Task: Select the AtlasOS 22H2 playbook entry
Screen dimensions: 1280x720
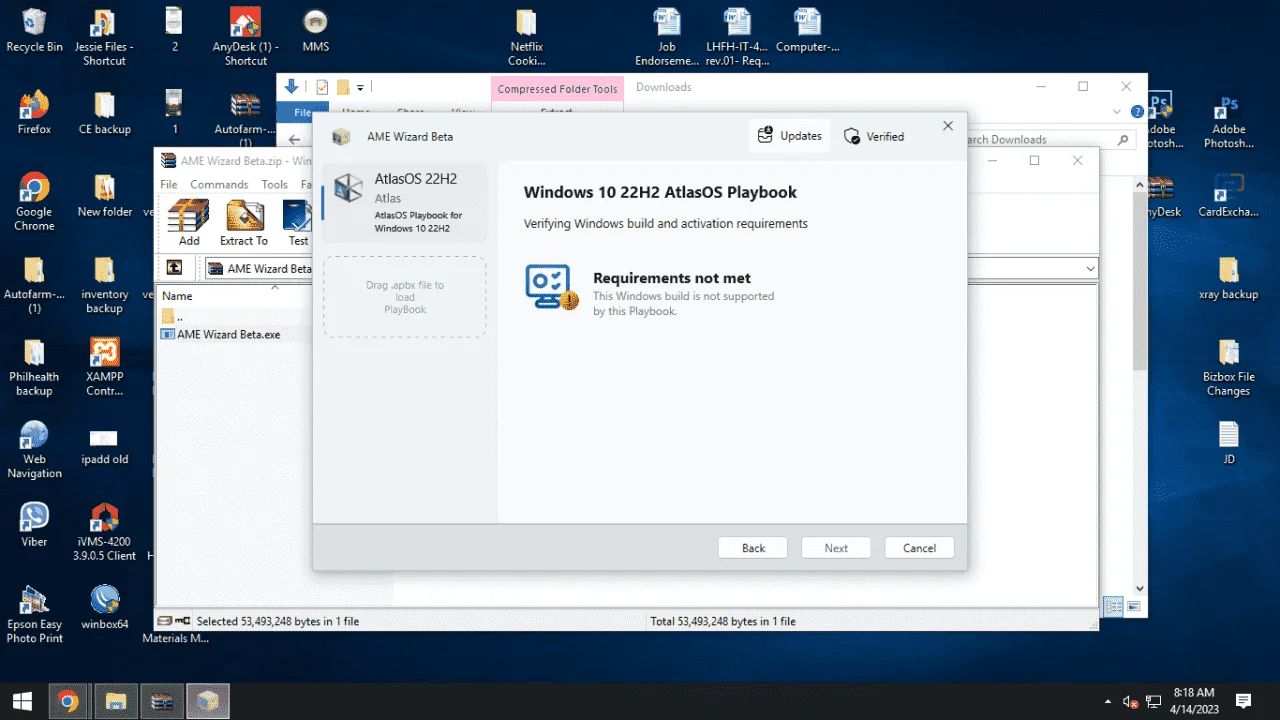Action: coord(405,203)
